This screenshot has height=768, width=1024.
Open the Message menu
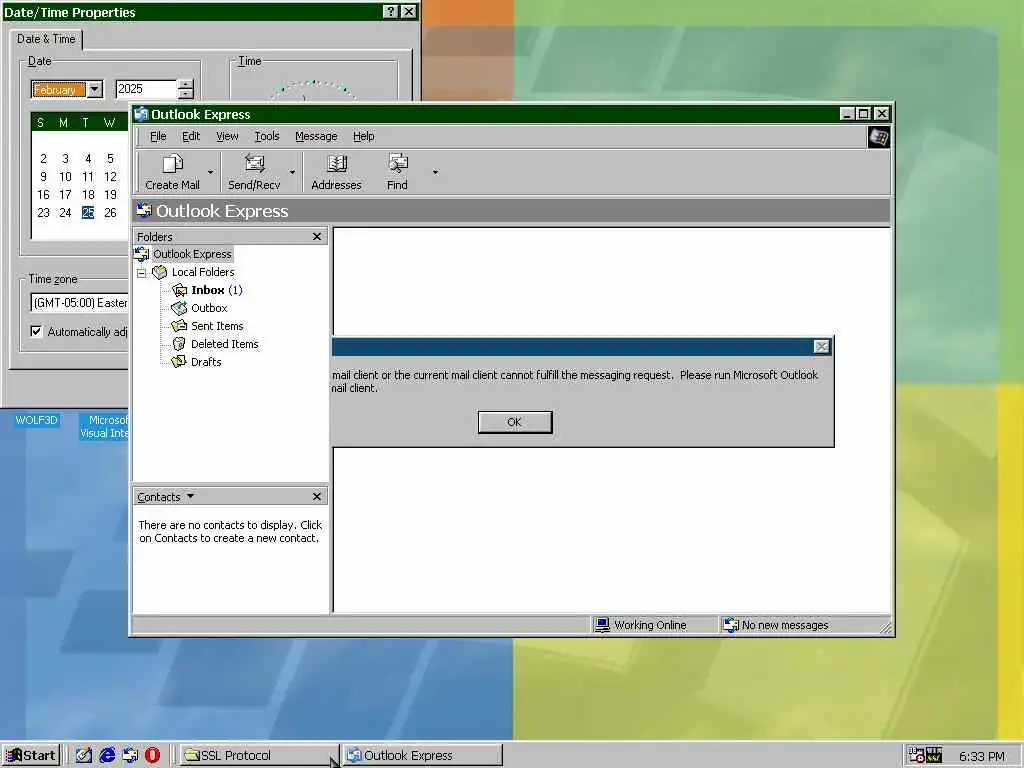coord(316,136)
